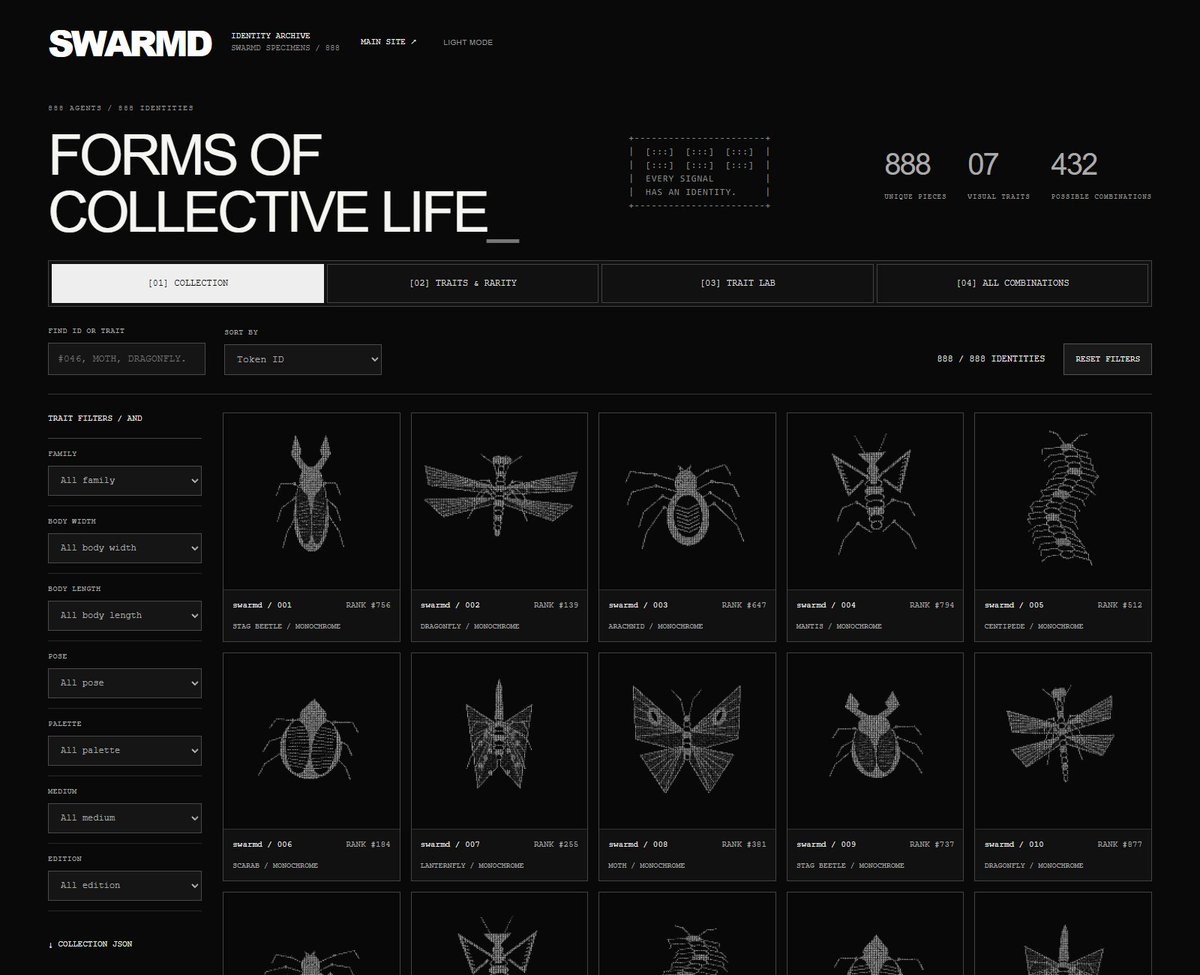Click the 'swarmd / 001' title text
Image resolution: width=1200 pixels, height=975 pixels.
[262, 605]
